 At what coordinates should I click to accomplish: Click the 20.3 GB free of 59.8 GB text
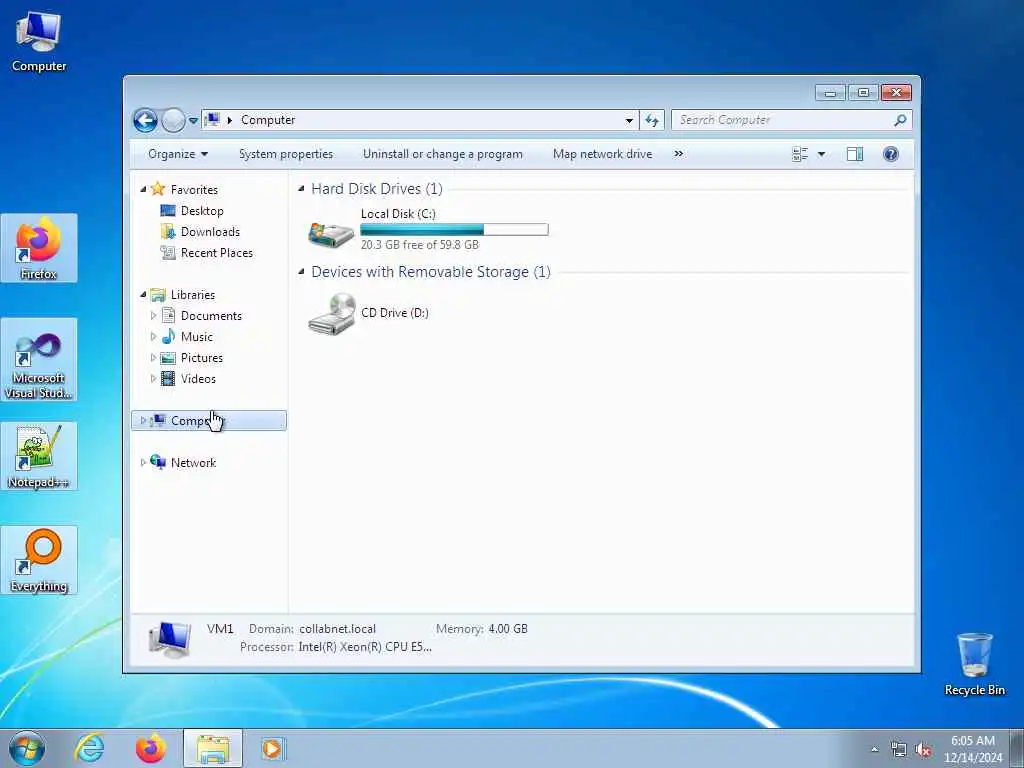point(419,245)
